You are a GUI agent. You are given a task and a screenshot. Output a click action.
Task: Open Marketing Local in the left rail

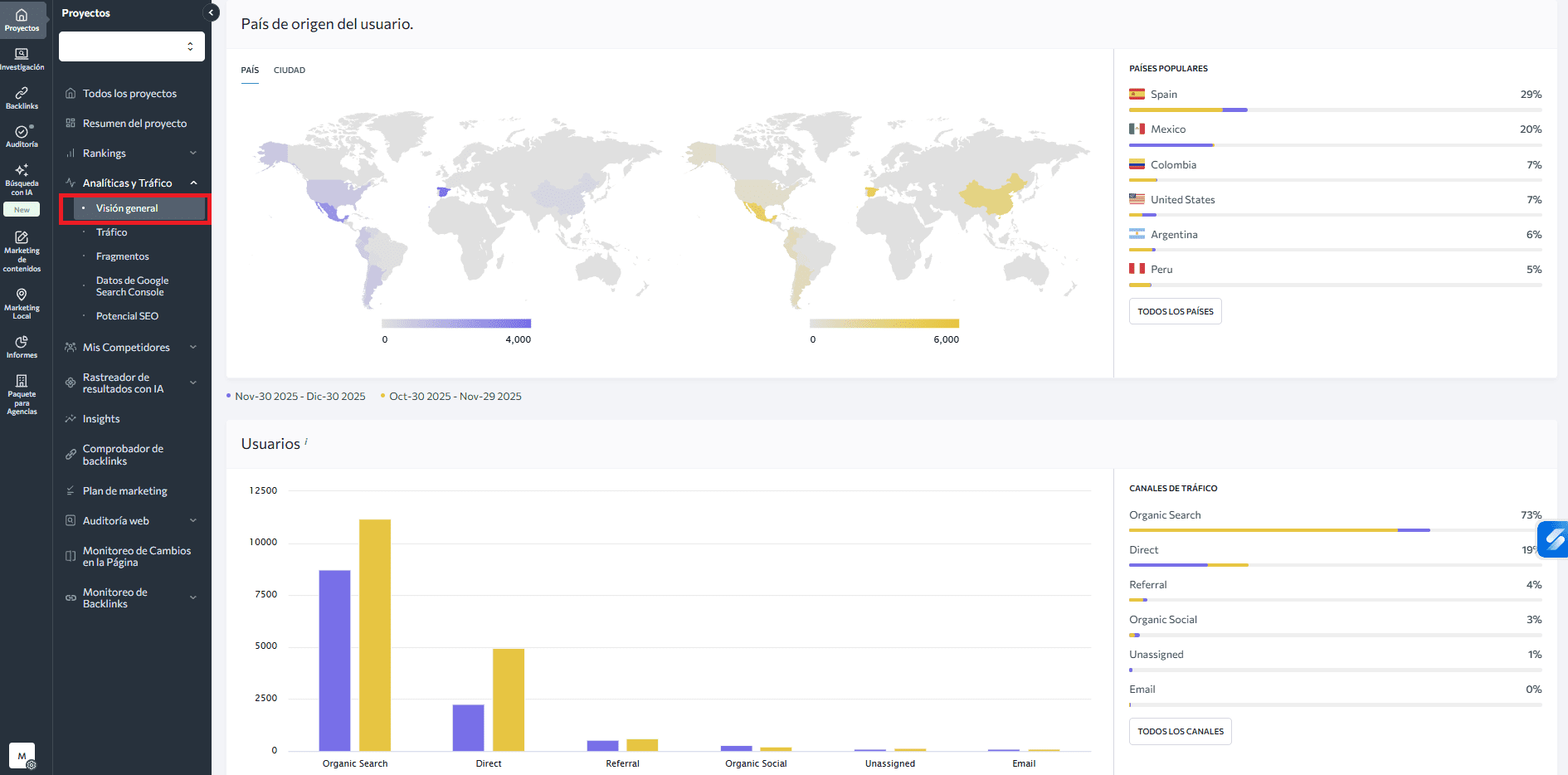pyautogui.click(x=22, y=300)
